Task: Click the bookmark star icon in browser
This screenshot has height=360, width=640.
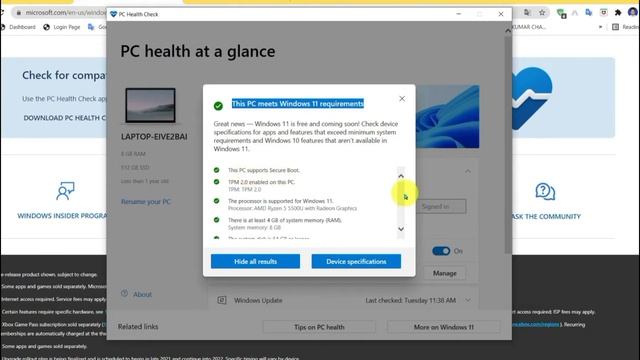Action: (542, 13)
